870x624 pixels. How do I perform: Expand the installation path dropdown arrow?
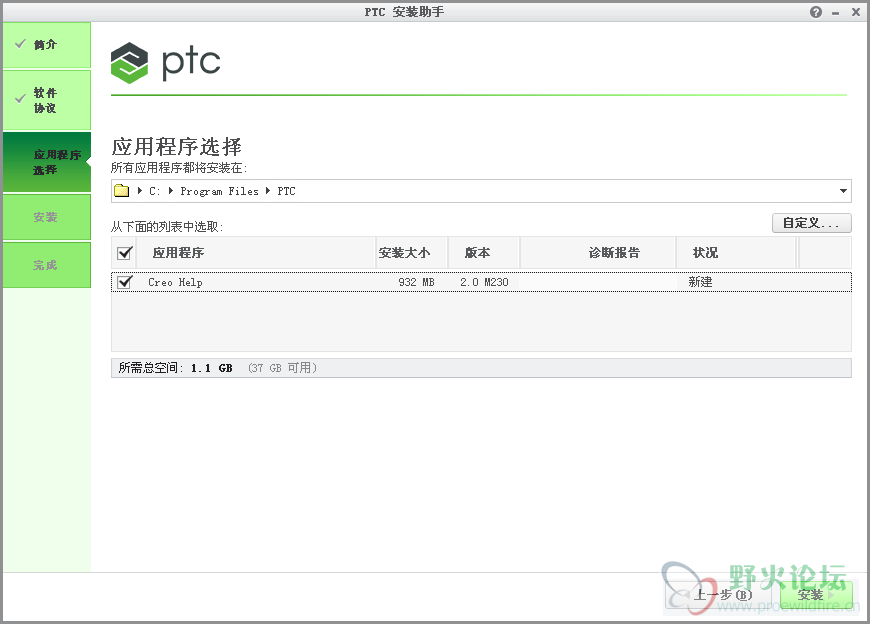pyautogui.click(x=843, y=191)
